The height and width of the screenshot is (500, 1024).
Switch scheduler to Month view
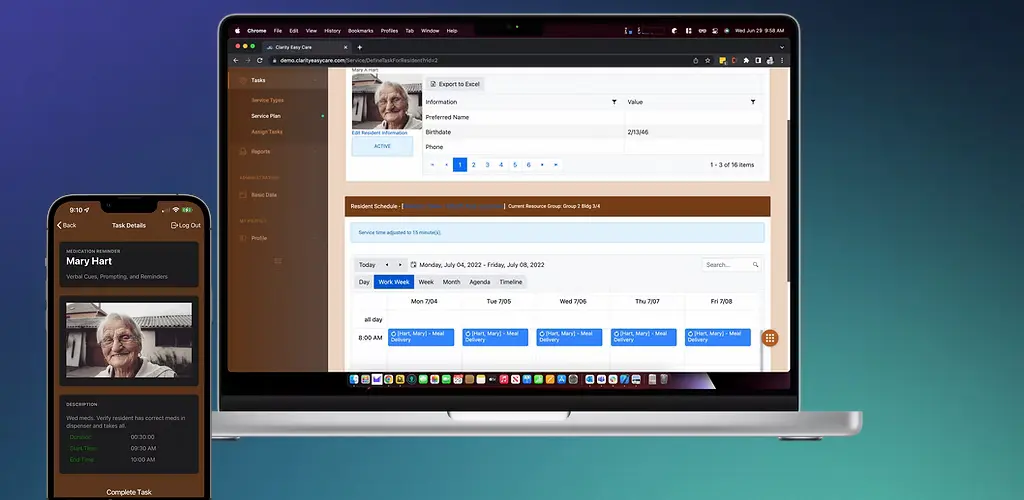(451, 282)
